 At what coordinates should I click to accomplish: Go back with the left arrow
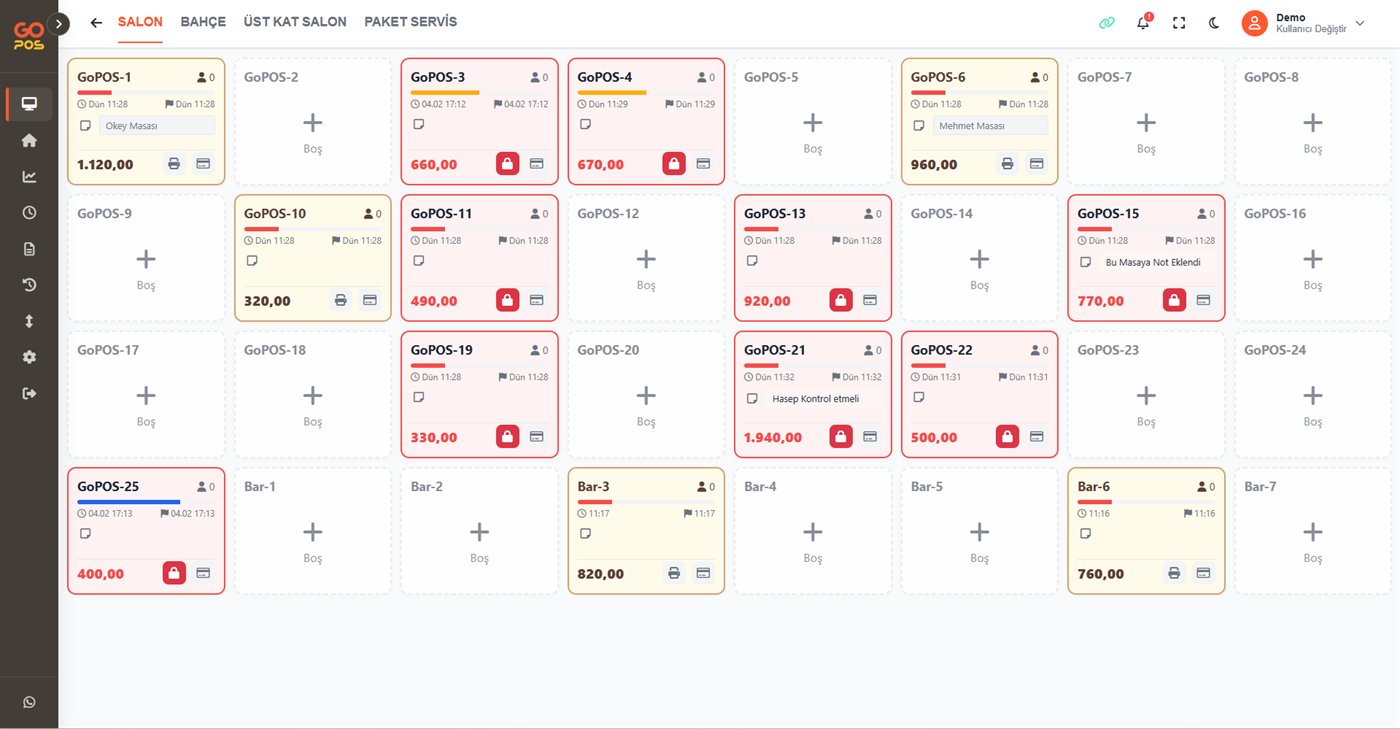(x=96, y=23)
